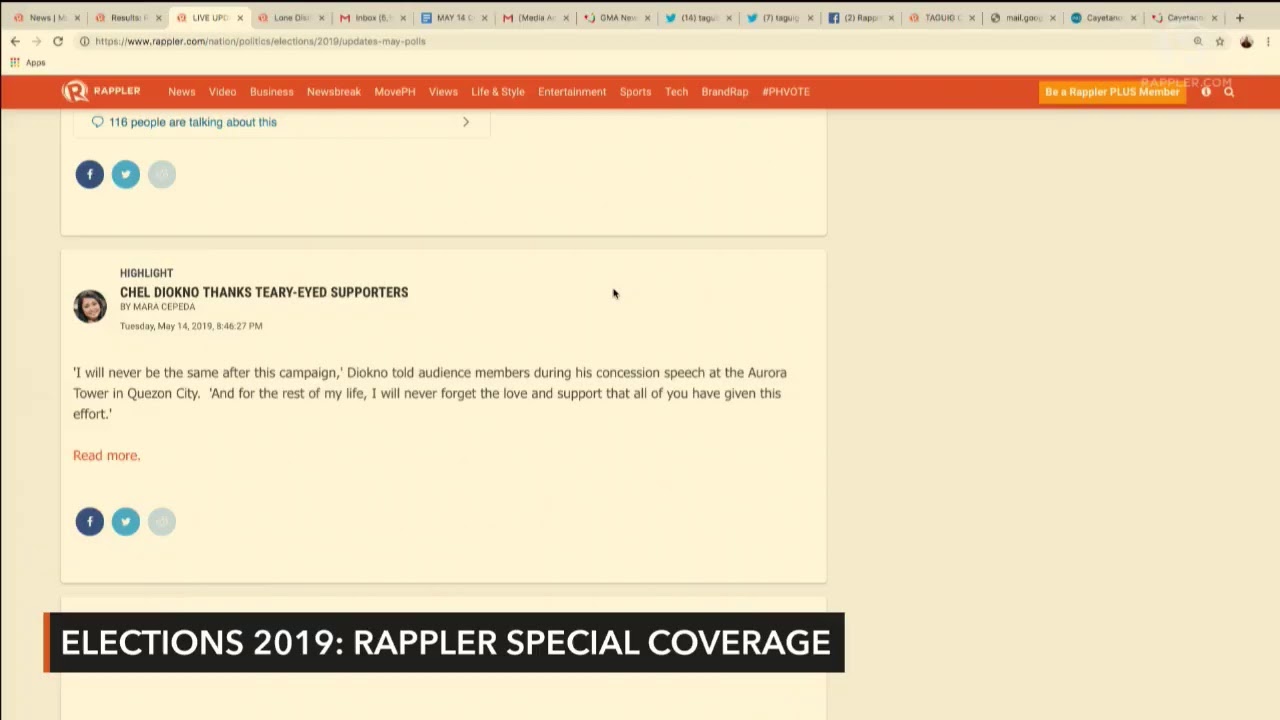Switch to the MAY 14 Docs tab

click(x=452, y=18)
